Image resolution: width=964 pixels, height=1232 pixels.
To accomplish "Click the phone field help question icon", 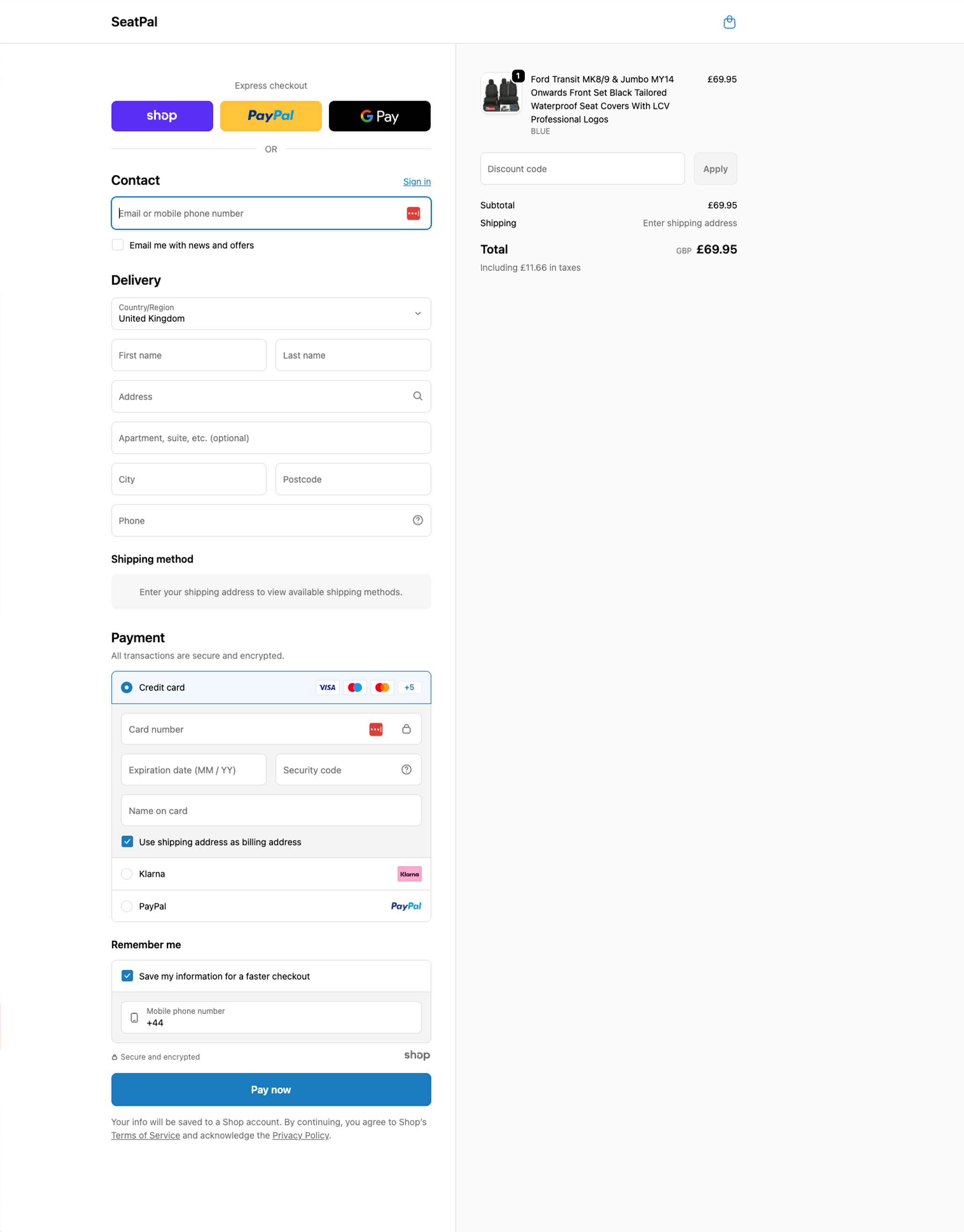I will pyautogui.click(x=418, y=521).
